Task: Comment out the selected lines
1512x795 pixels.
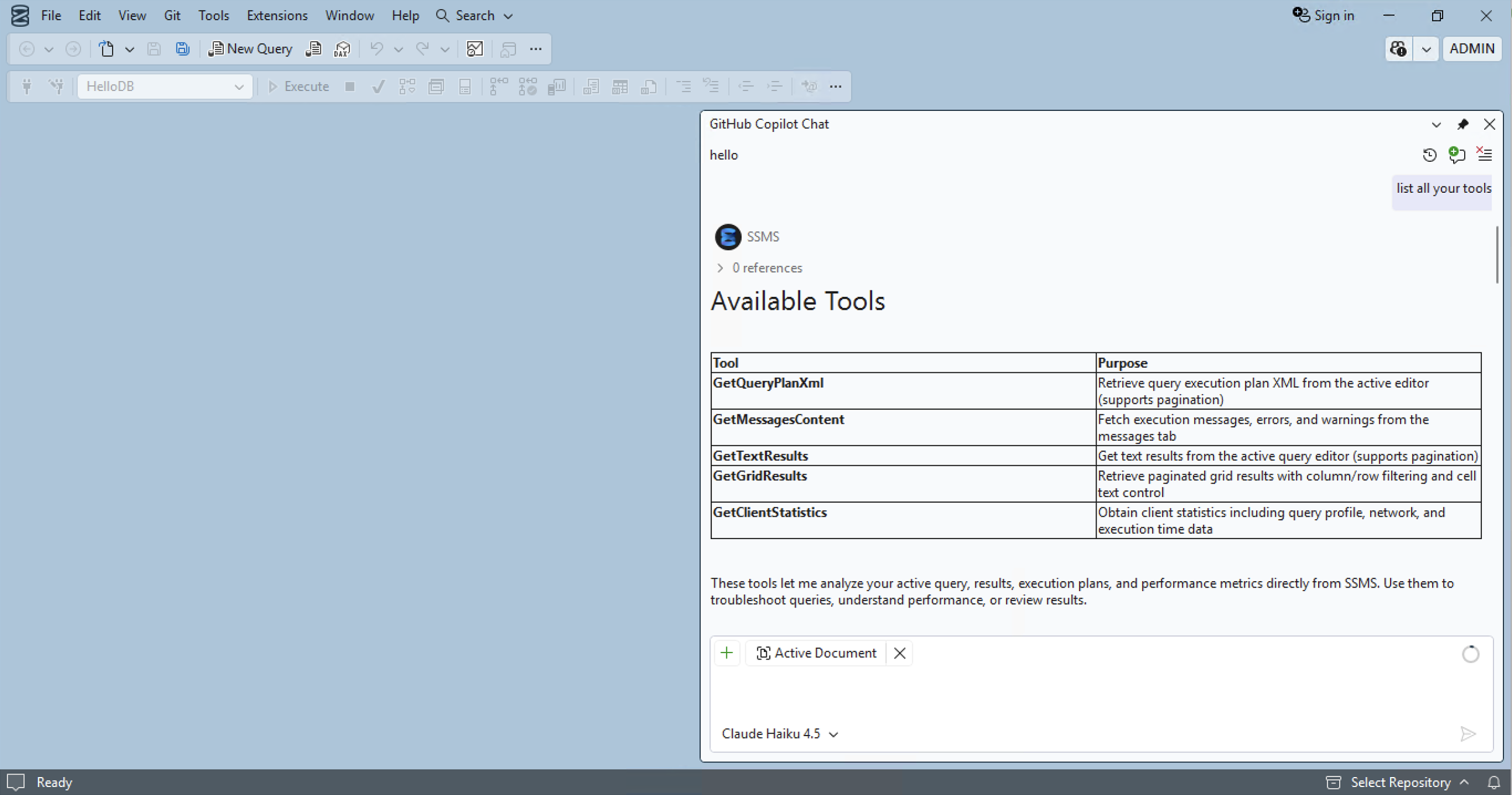Action: [x=683, y=86]
